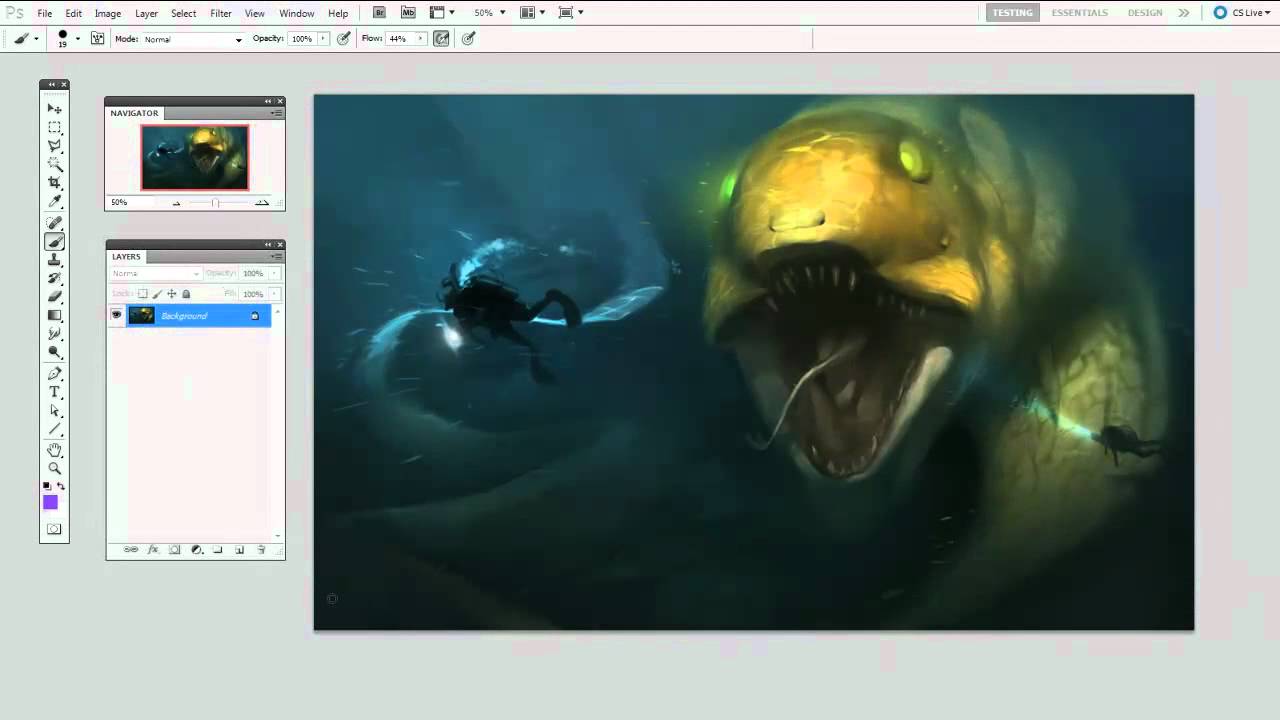This screenshot has height=720, width=1280.
Task: Launch Mini Bridge from application bar
Action: [408, 13]
